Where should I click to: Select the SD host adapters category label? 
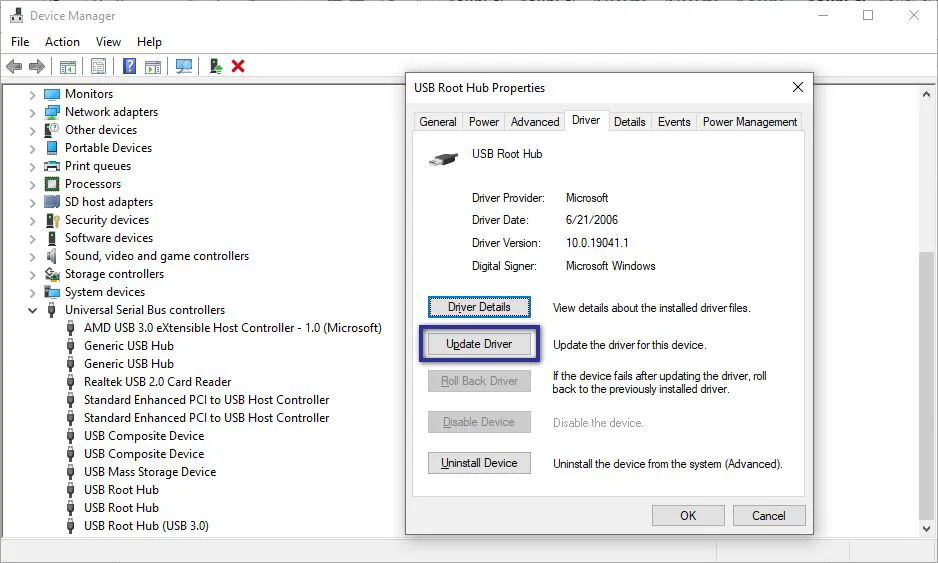click(109, 202)
